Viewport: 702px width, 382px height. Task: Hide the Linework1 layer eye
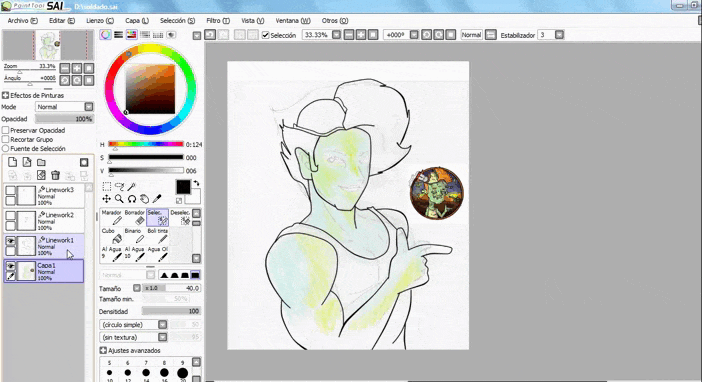10,241
